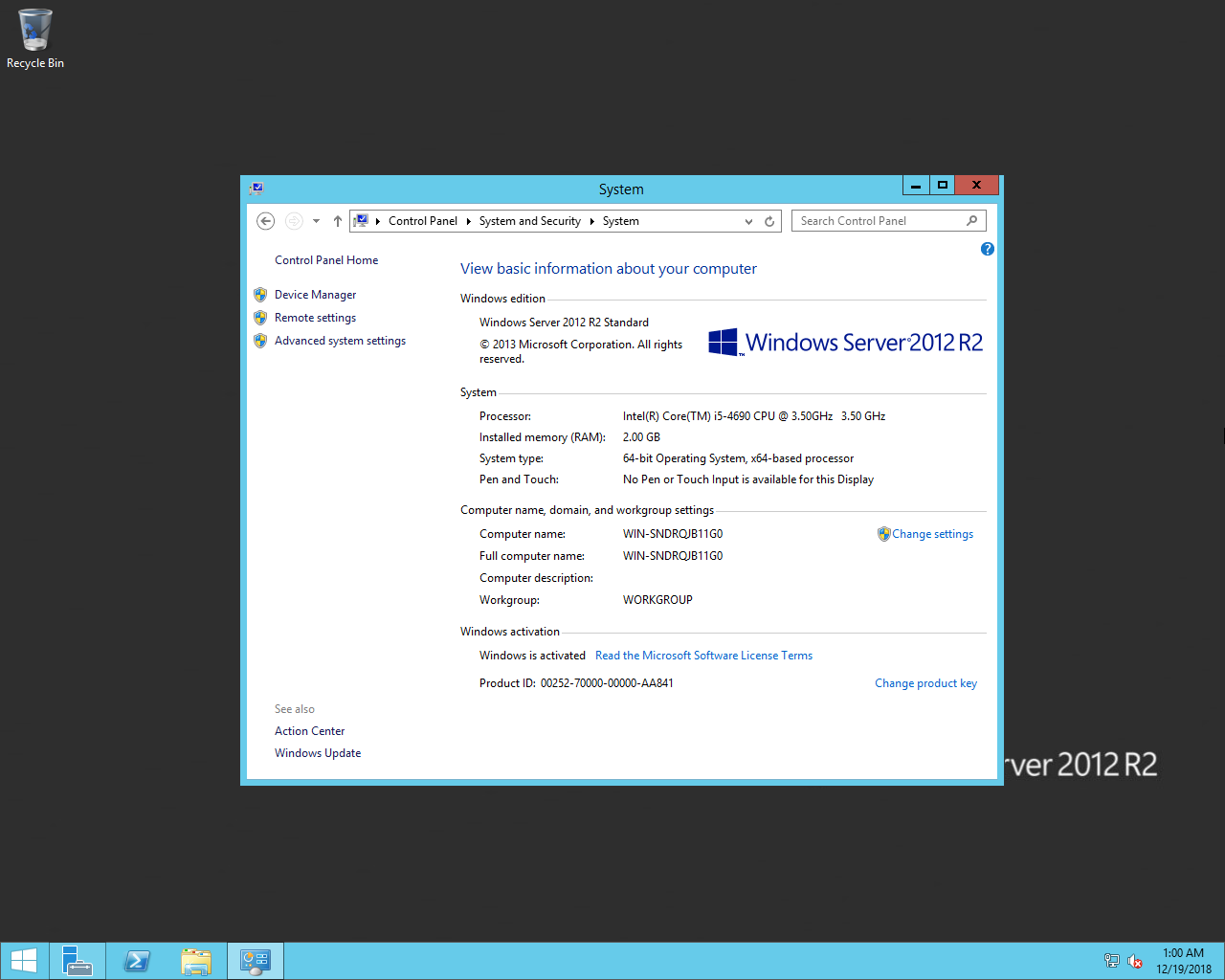Click the Back navigation arrow

(x=266, y=221)
